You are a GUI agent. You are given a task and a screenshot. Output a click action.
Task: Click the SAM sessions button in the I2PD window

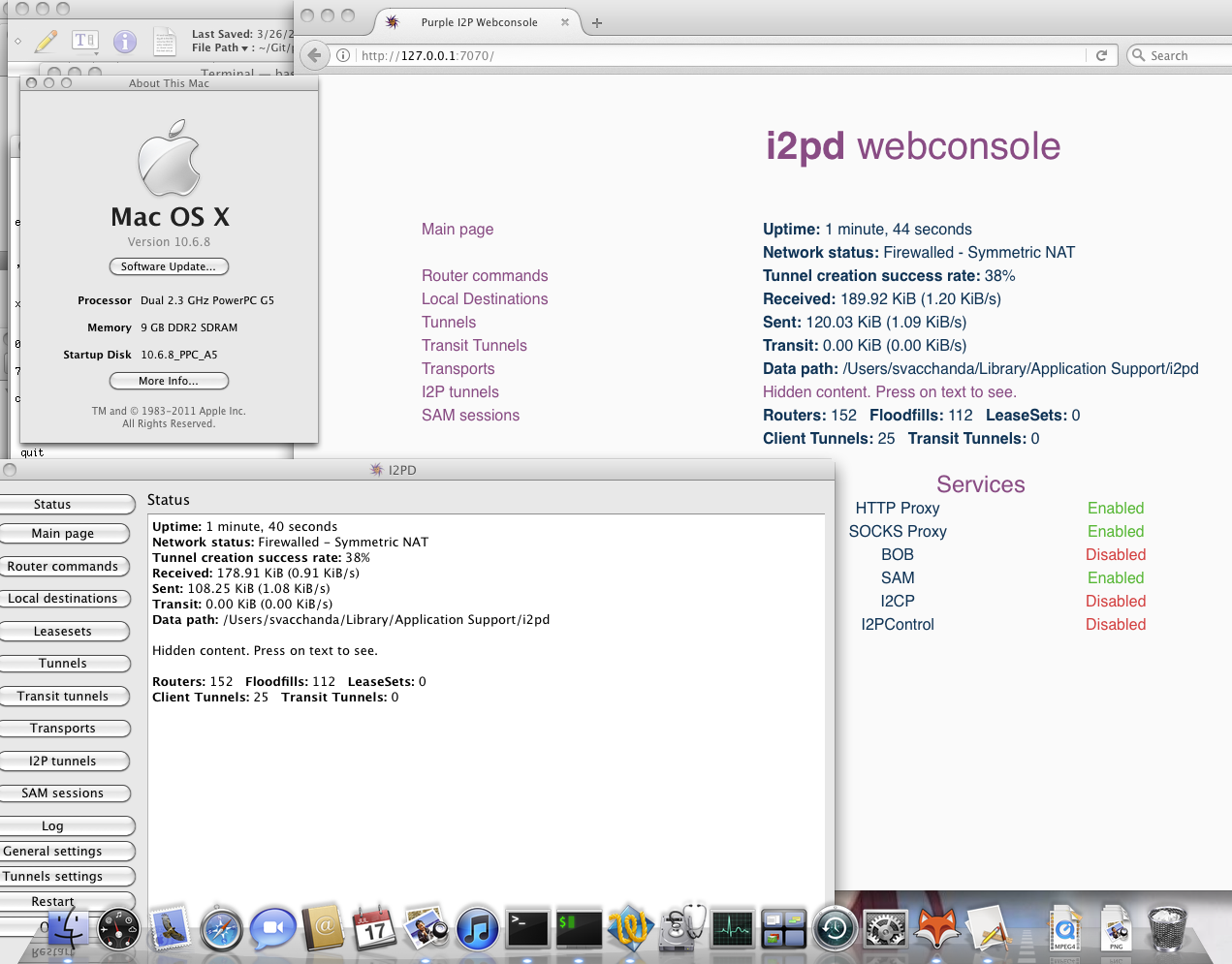tap(63, 793)
